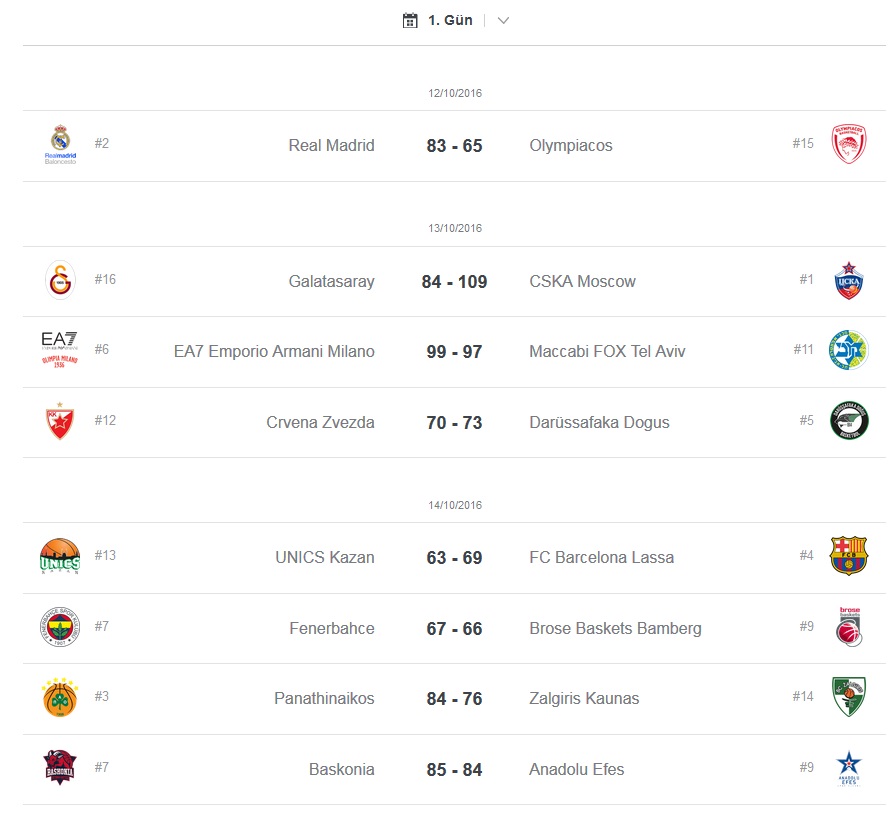Click the Real Madrid team logo
Screen dimensions: 893x815
pyautogui.click(x=60, y=145)
